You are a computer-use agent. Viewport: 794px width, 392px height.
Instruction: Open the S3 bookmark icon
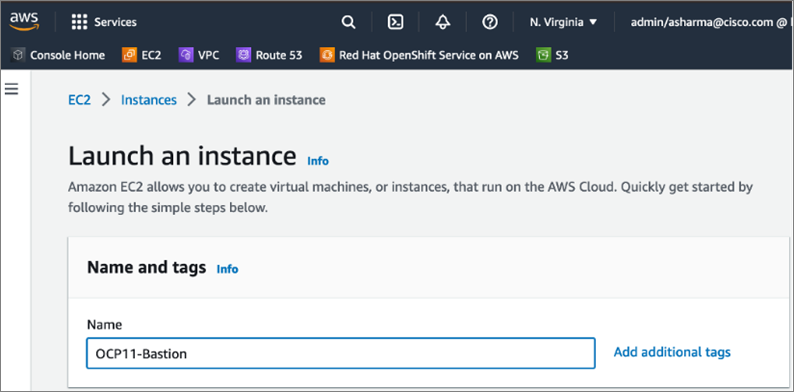click(x=543, y=55)
